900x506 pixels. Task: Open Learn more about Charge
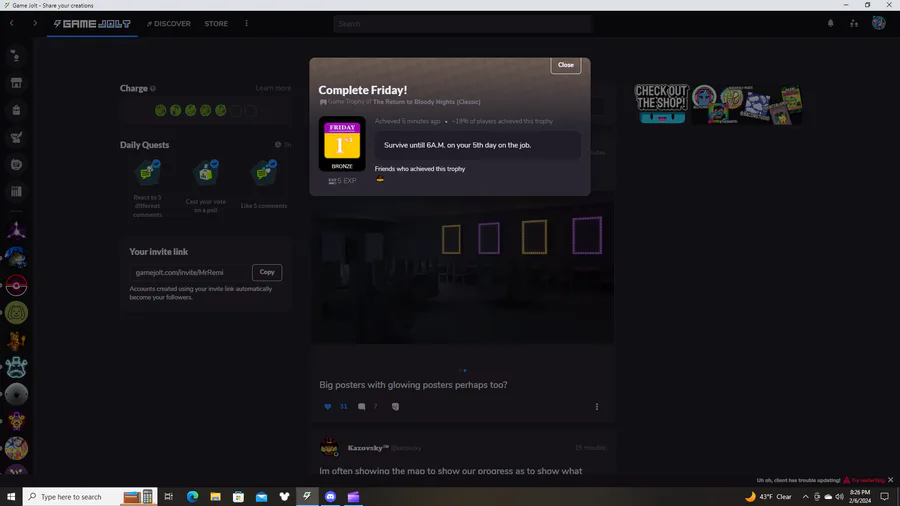[273, 88]
